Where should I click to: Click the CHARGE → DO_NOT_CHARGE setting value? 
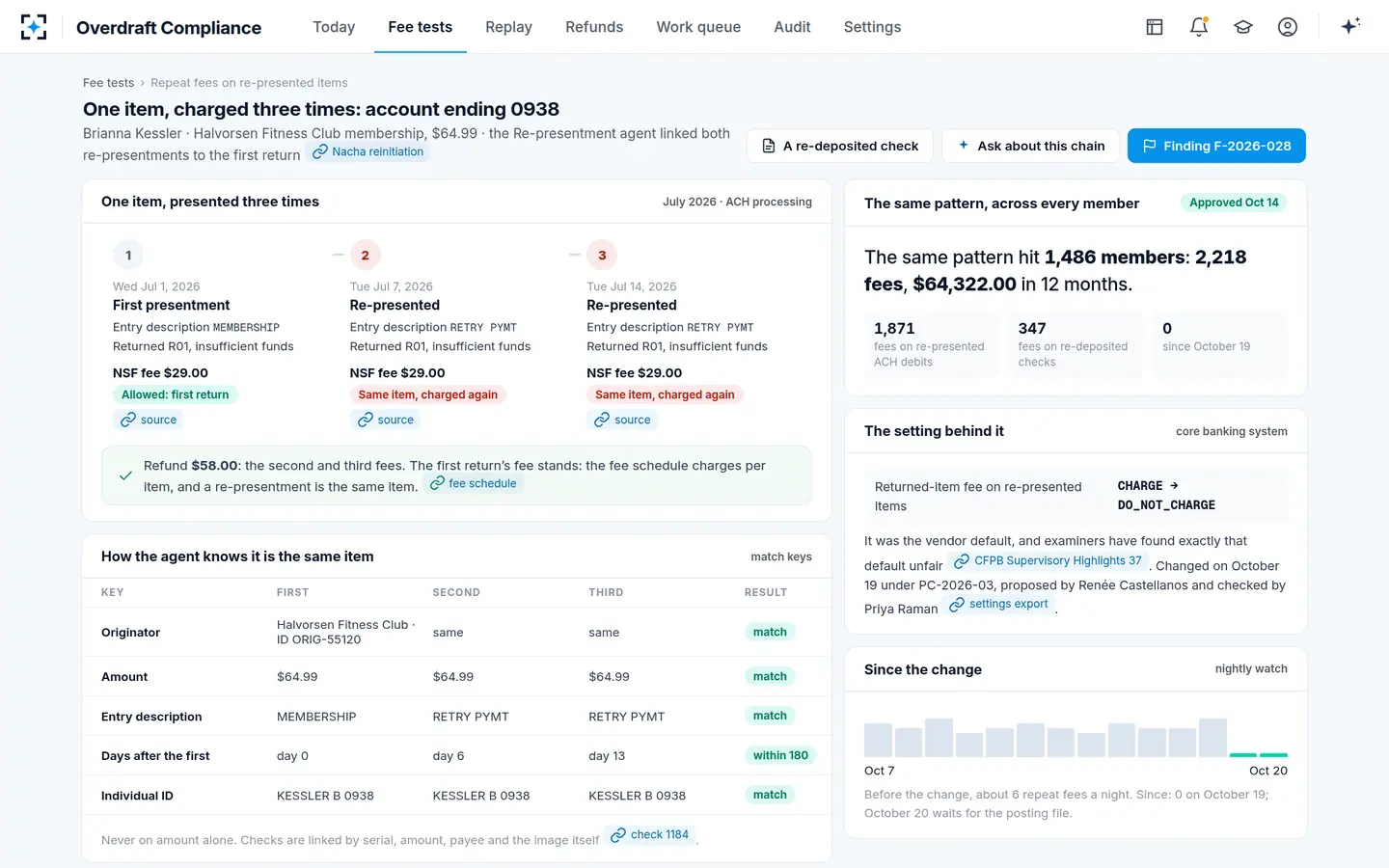pyautogui.click(x=1166, y=496)
